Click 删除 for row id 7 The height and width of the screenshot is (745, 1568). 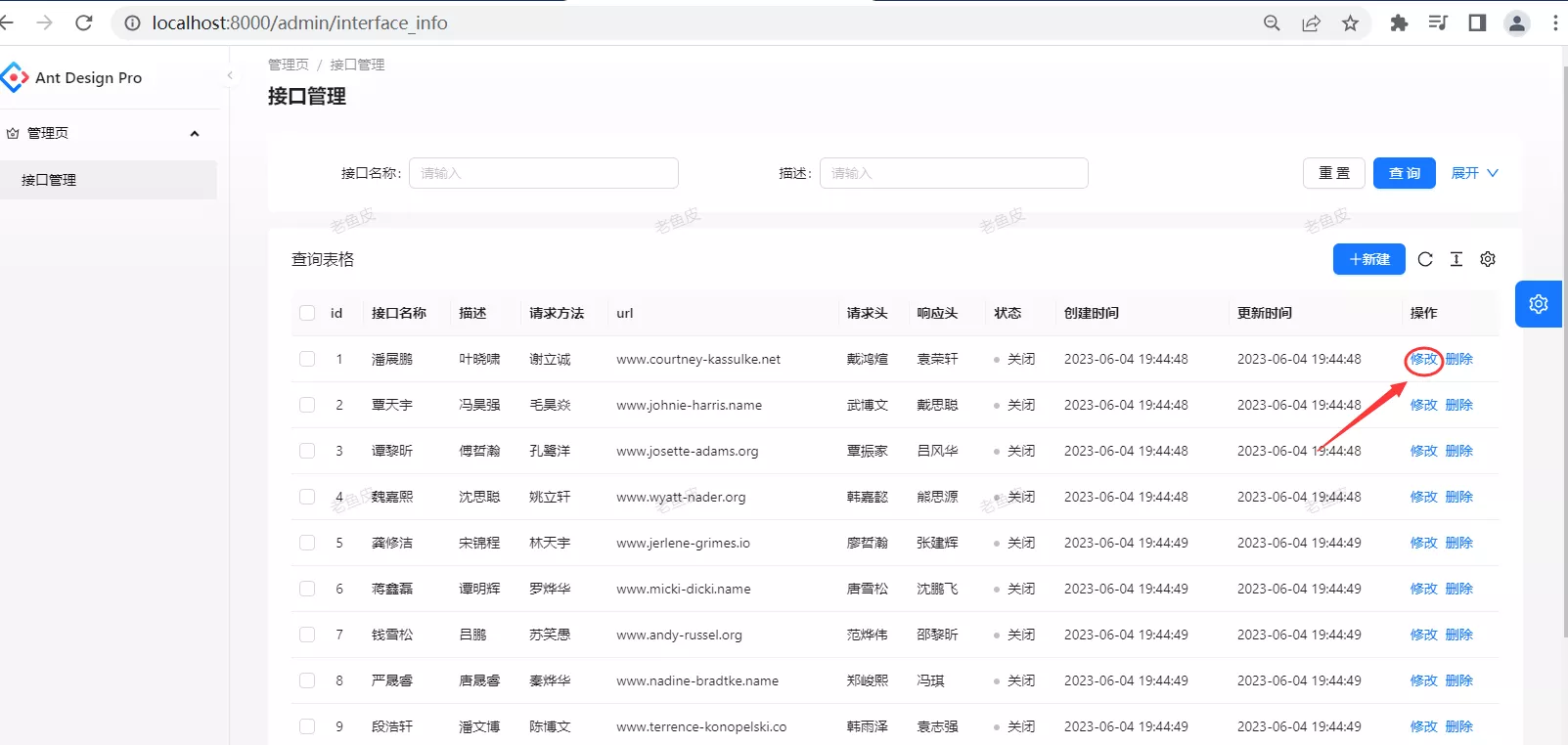1459,635
